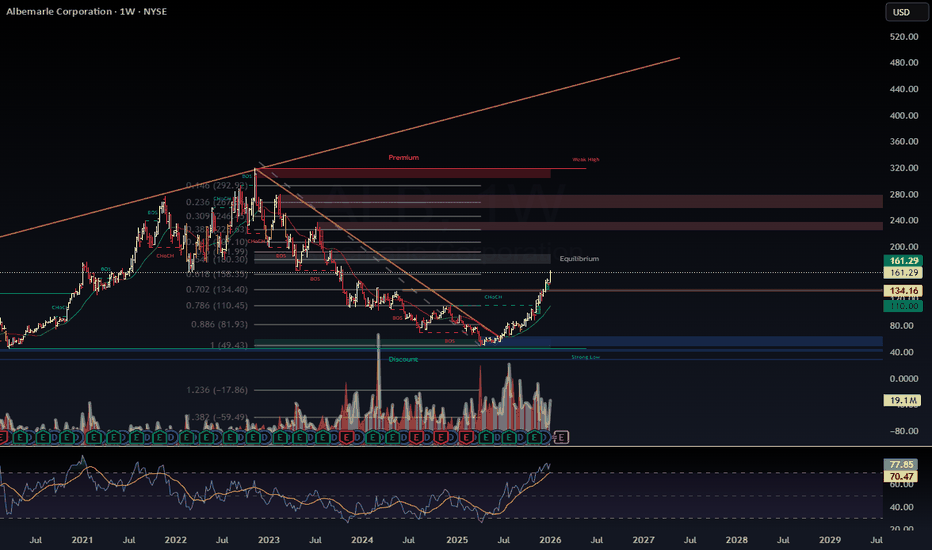932x550 pixels.
Task: Click the green 161.29 price tag
Action: (x=903, y=260)
